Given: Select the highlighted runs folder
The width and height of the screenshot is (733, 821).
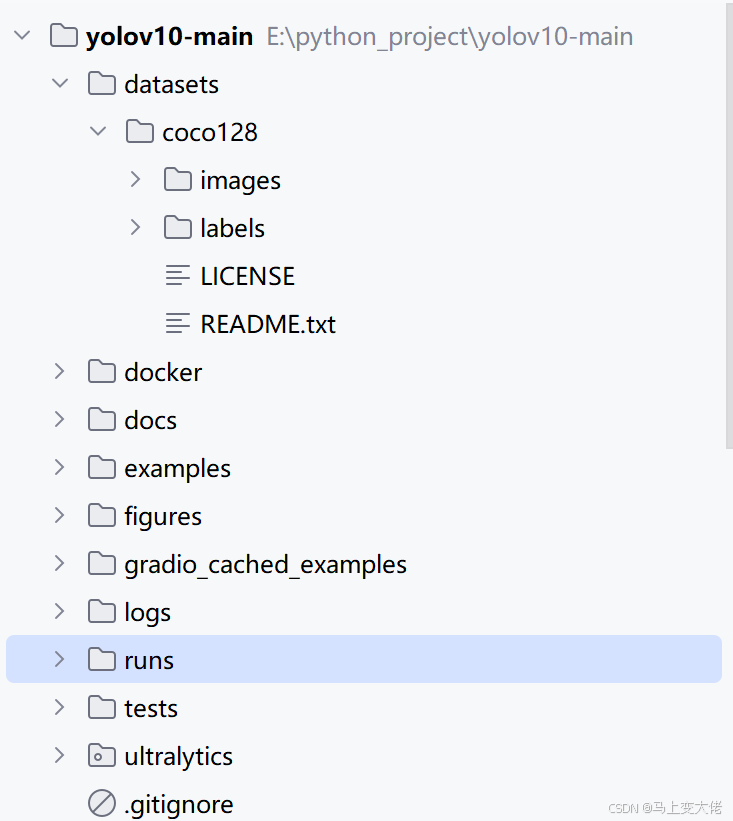Looking at the screenshot, I should [149, 659].
